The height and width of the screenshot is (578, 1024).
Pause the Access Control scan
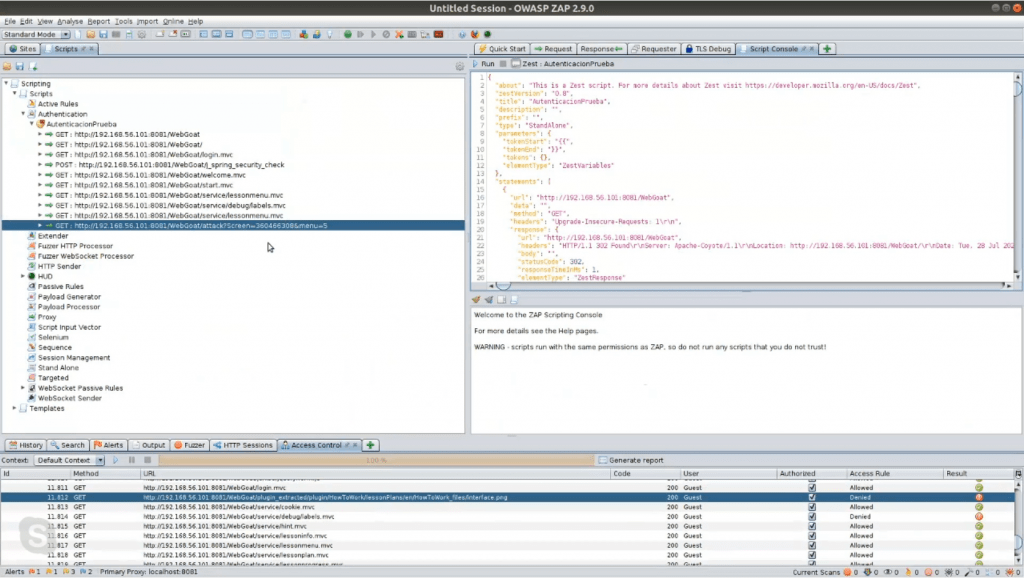132,460
